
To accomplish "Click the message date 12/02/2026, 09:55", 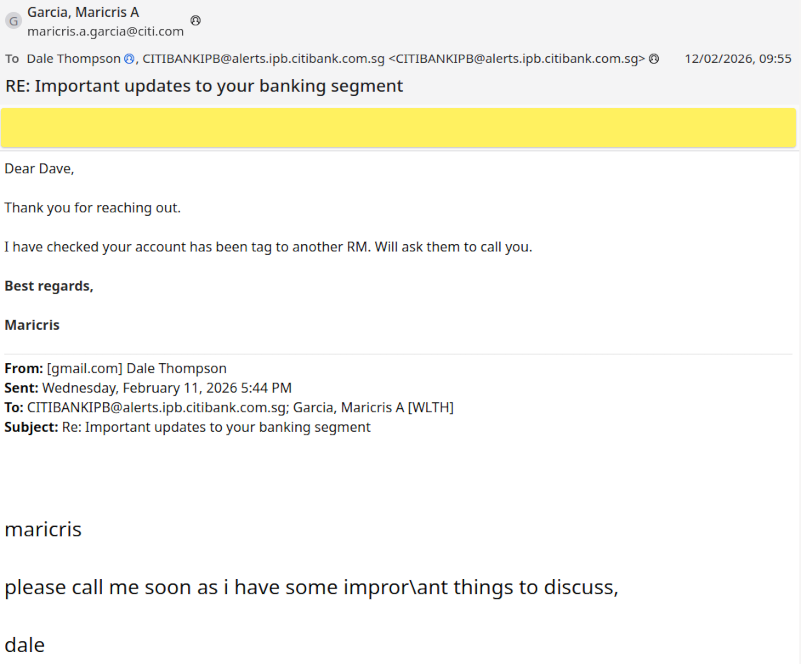I will (737, 59).
